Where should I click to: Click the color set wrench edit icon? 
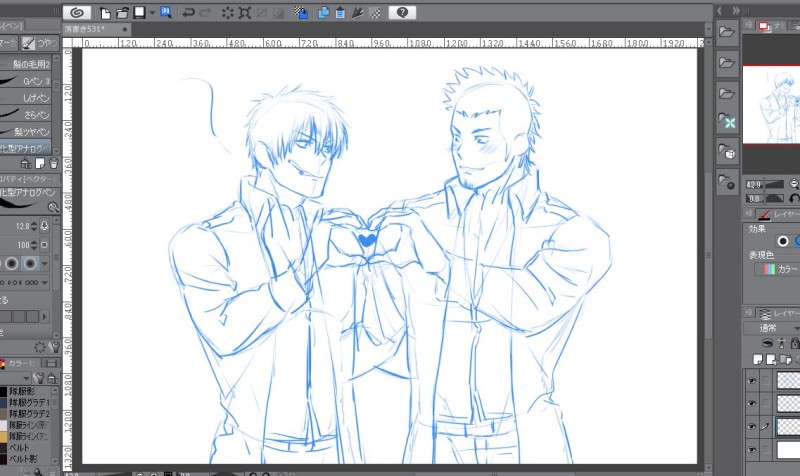click(x=38, y=378)
